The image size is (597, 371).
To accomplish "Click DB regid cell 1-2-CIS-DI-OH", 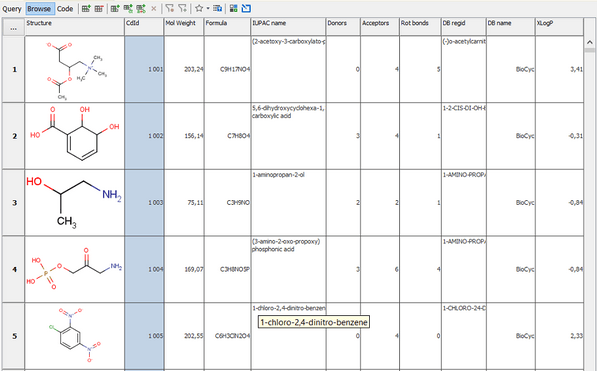I will tap(464, 136).
